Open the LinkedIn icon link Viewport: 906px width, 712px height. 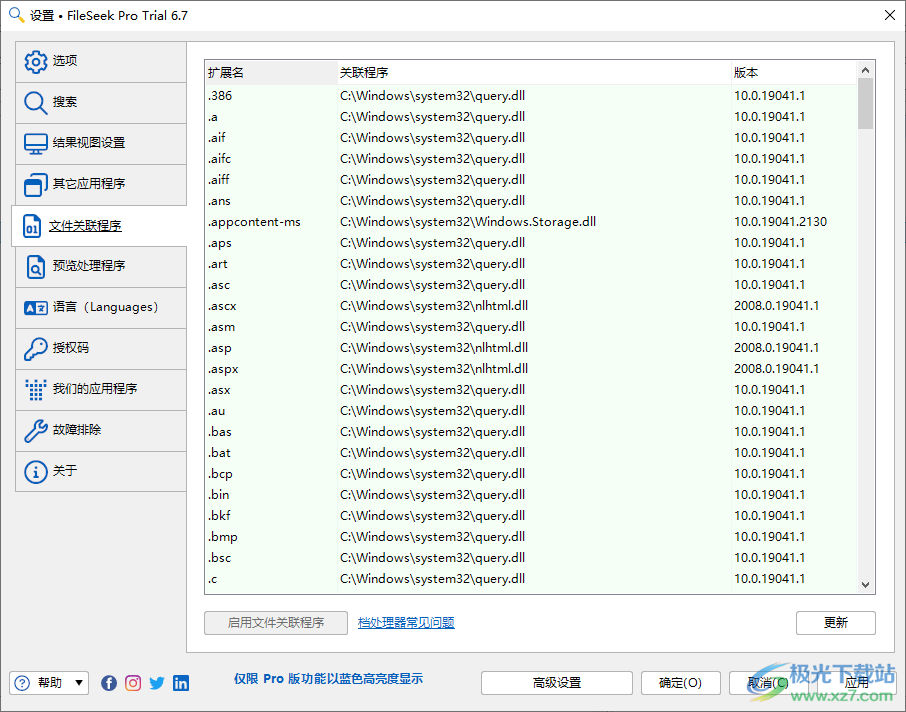coord(181,683)
